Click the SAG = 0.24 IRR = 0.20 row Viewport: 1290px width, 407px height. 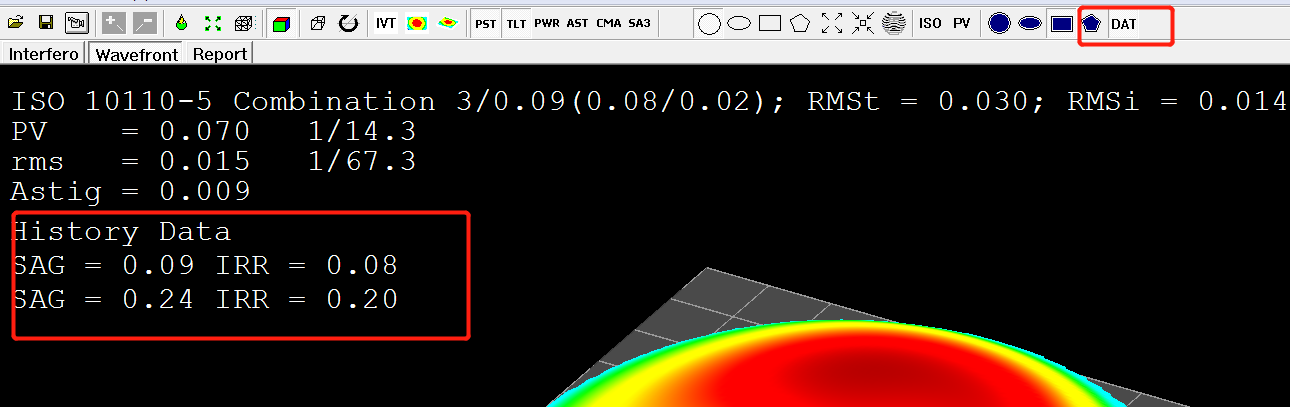pyautogui.click(x=204, y=298)
